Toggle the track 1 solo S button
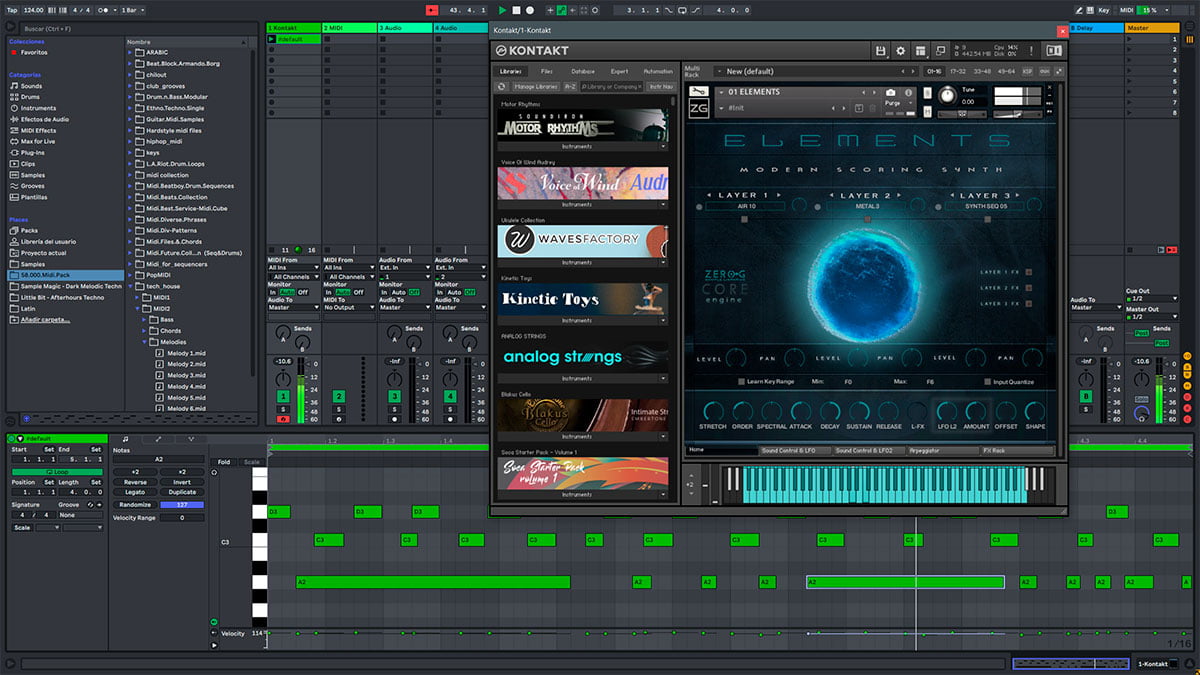 tap(283, 409)
